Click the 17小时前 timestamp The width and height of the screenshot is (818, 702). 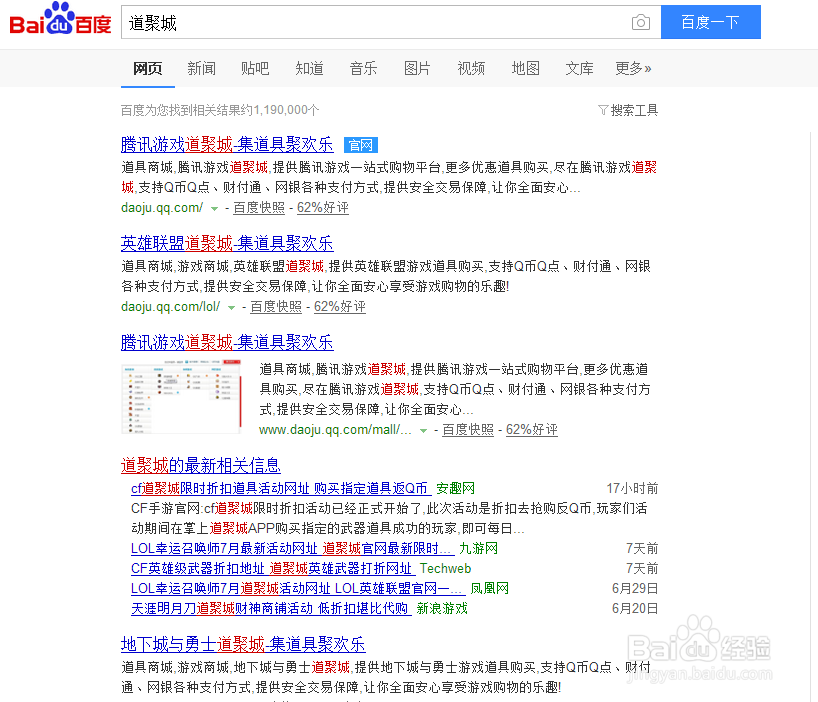pyautogui.click(x=632, y=489)
